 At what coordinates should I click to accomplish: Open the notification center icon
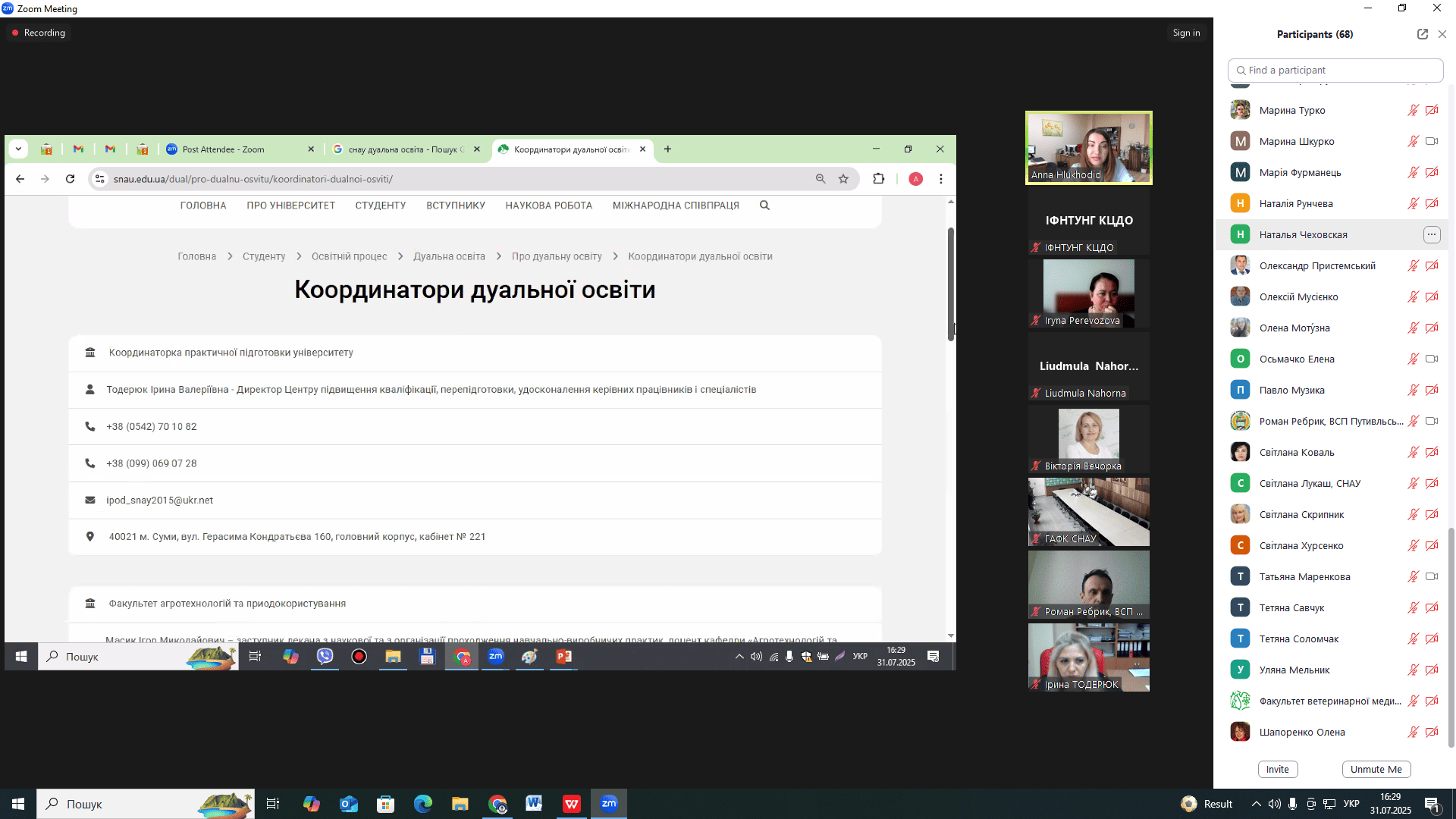1432,805
